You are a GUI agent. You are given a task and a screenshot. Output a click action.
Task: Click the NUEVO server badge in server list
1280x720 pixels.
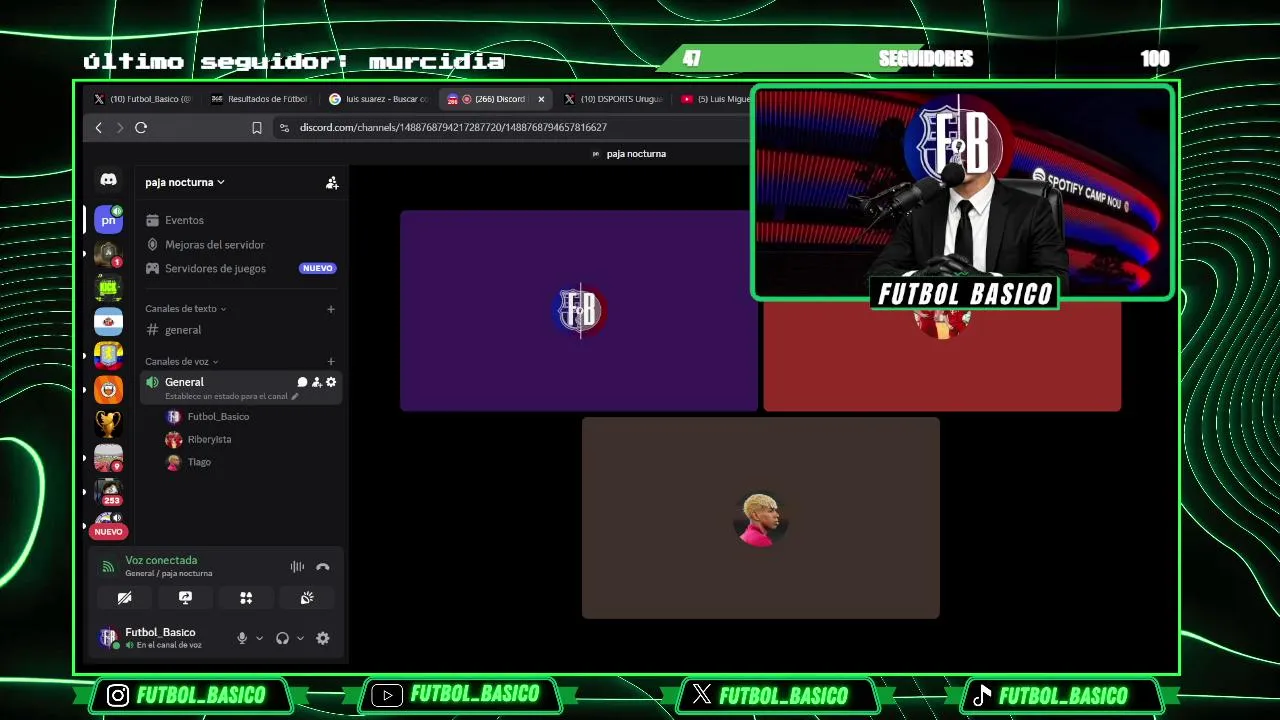coord(108,532)
